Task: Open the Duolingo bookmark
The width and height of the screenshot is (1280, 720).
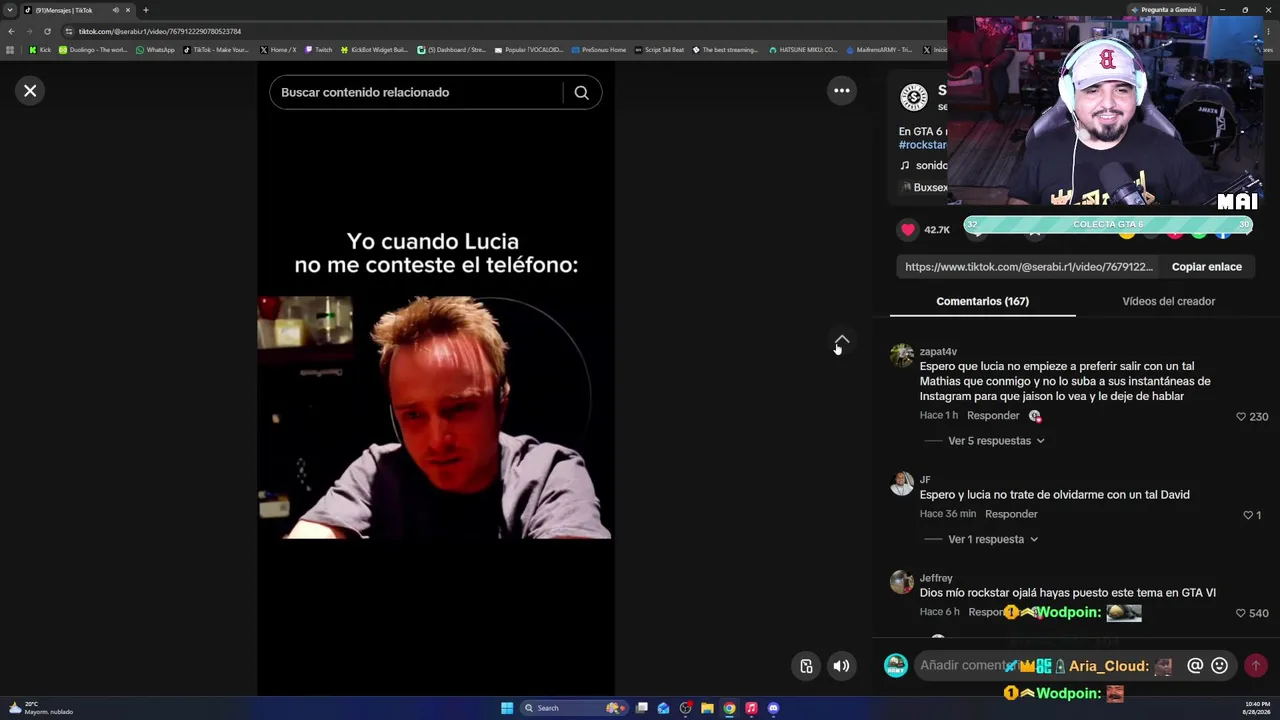Action: 93,50
